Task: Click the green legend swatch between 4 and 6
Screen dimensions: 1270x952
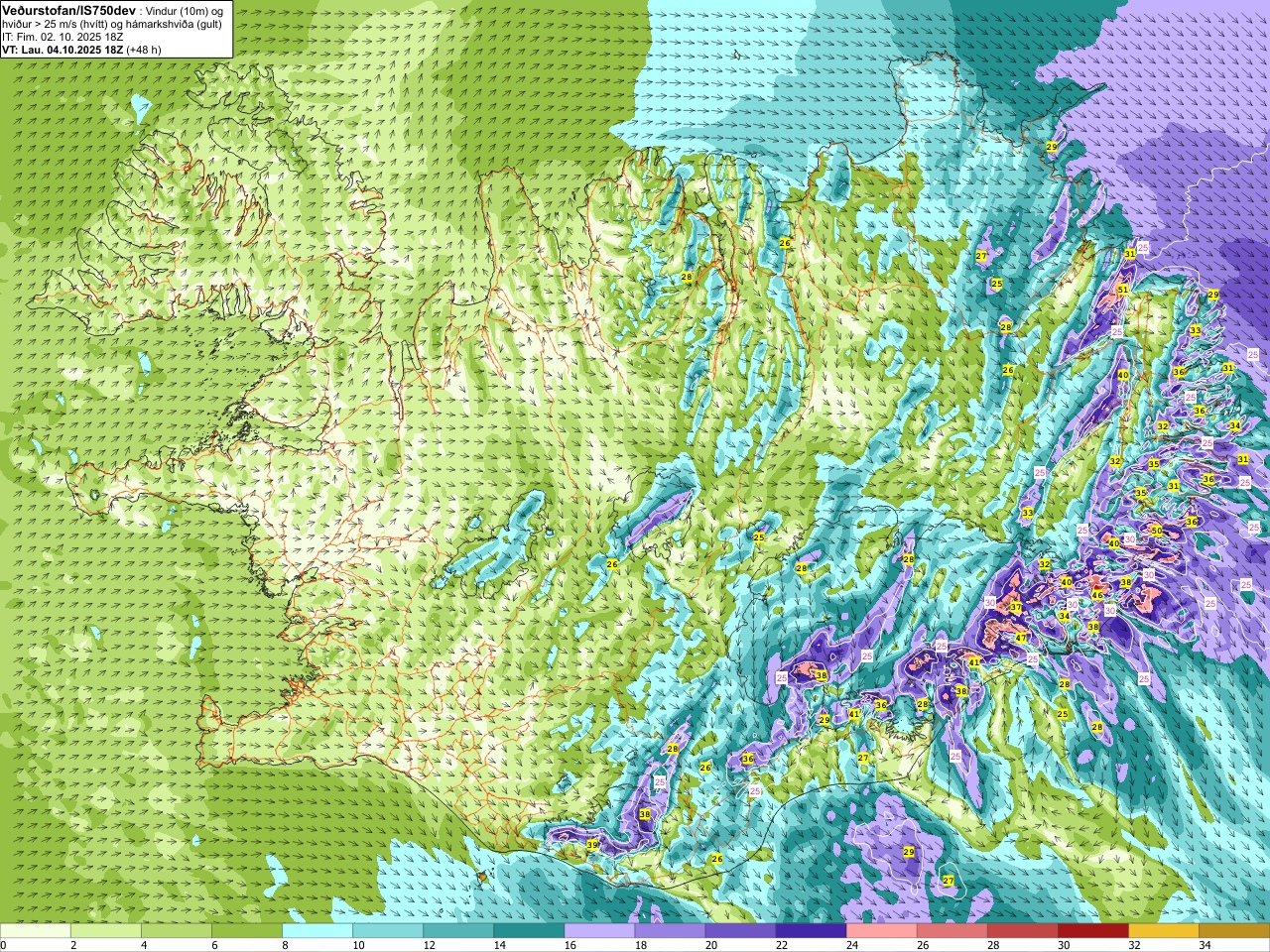Action: [x=177, y=931]
